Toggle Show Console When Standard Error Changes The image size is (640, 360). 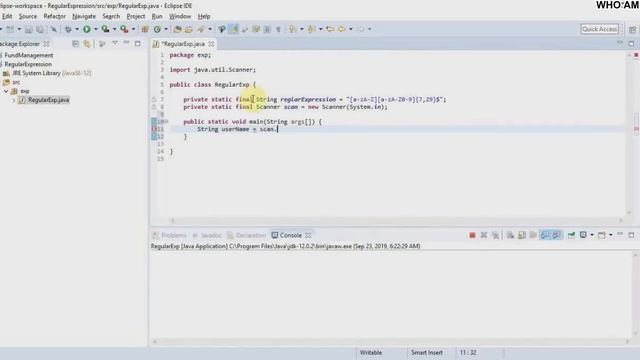[x=556, y=235]
